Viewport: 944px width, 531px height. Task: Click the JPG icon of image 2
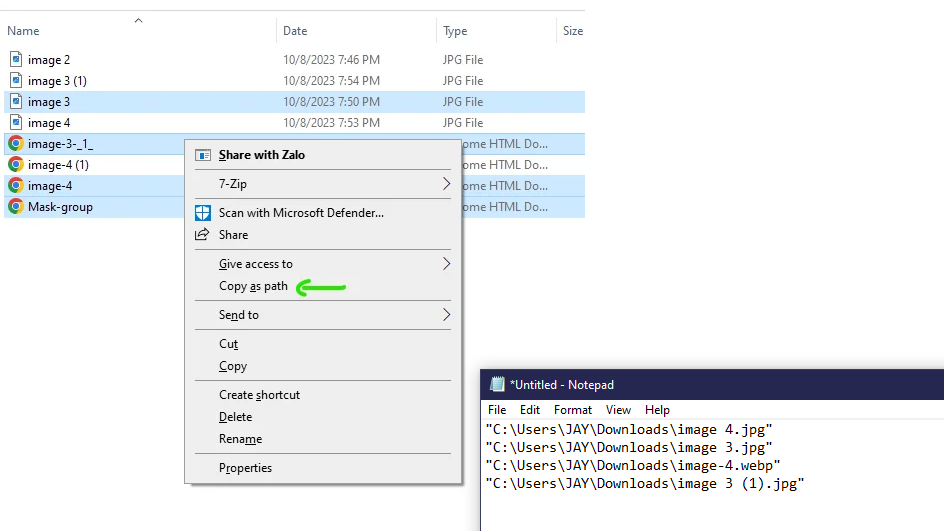point(16,59)
